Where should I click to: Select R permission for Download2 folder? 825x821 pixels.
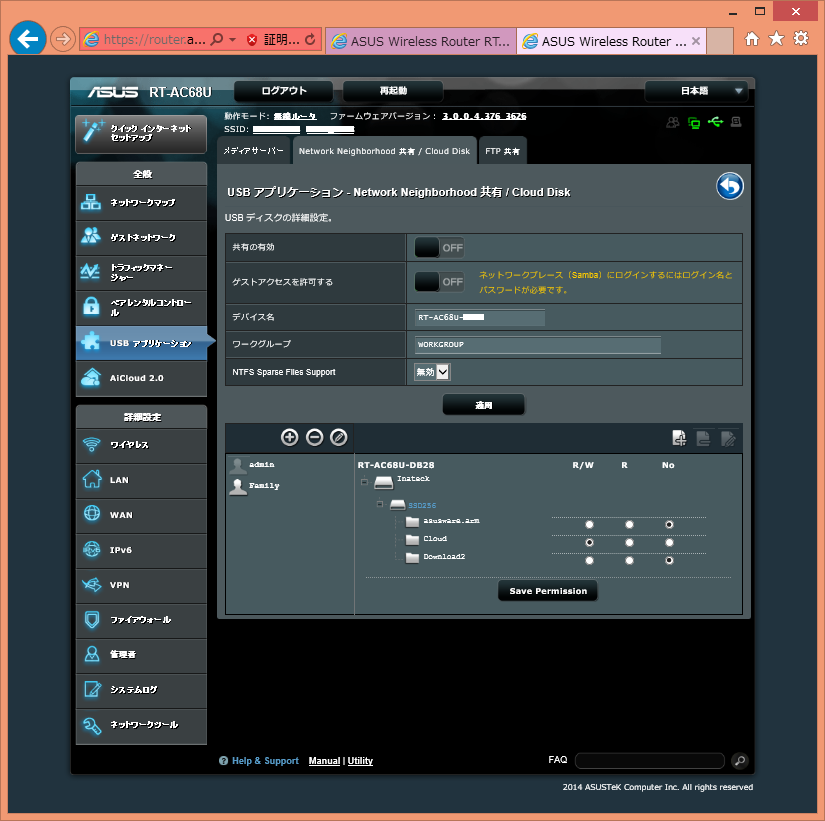point(629,560)
